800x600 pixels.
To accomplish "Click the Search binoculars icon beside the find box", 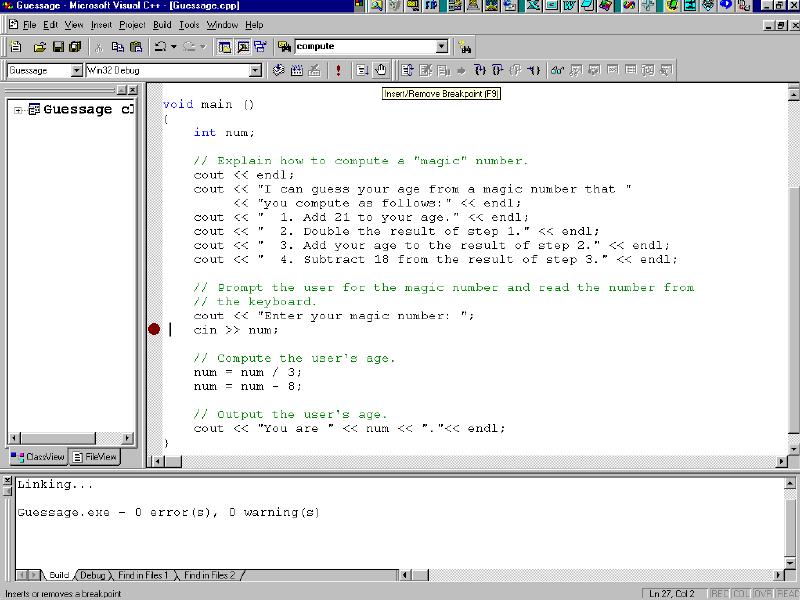I will (465, 47).
